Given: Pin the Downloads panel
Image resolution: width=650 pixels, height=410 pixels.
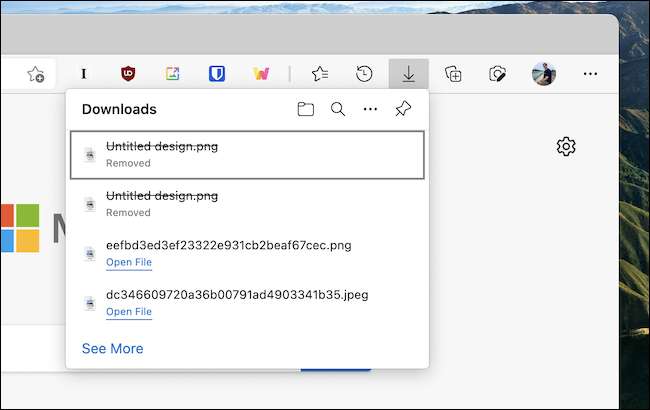Looking at the screenshot, I should click(403, 109).
